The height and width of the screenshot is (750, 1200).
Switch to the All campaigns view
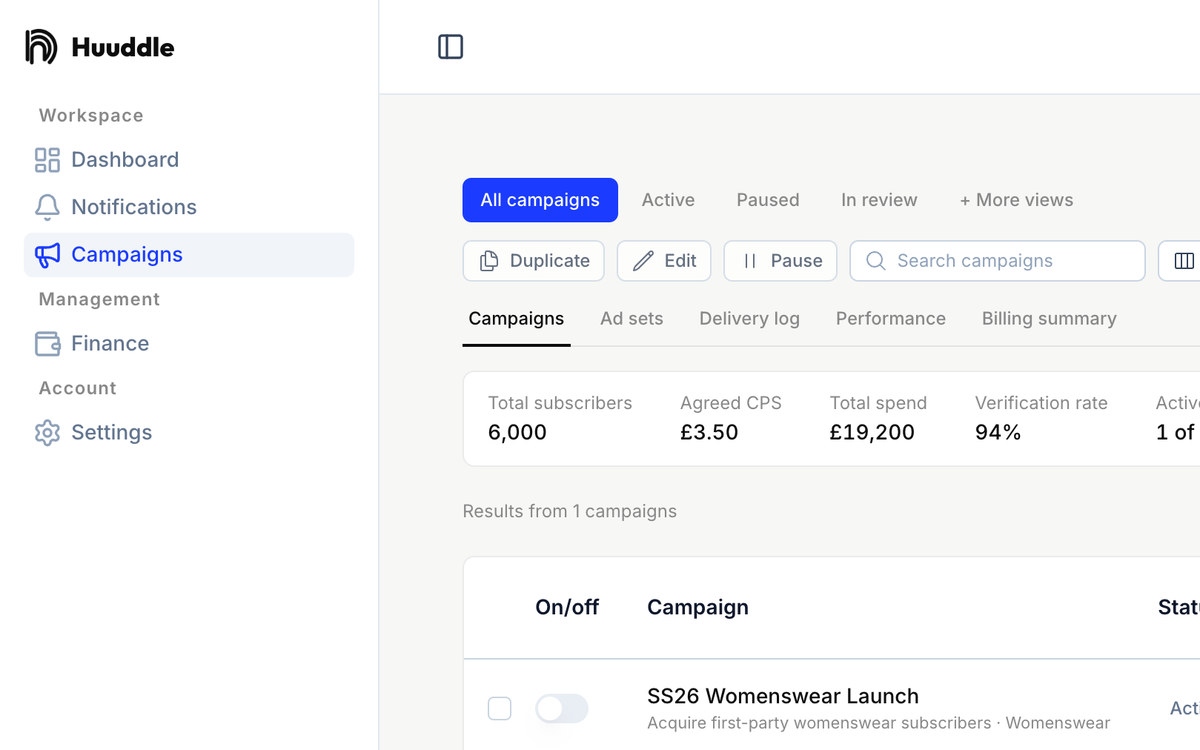click(x=540, y=200)
